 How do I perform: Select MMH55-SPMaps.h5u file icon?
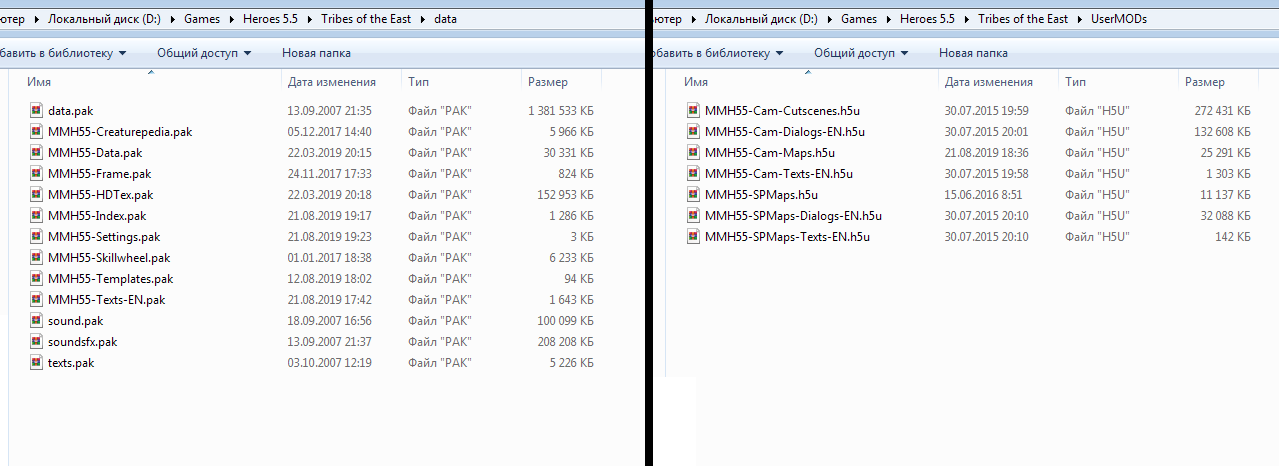click(694, 195)
